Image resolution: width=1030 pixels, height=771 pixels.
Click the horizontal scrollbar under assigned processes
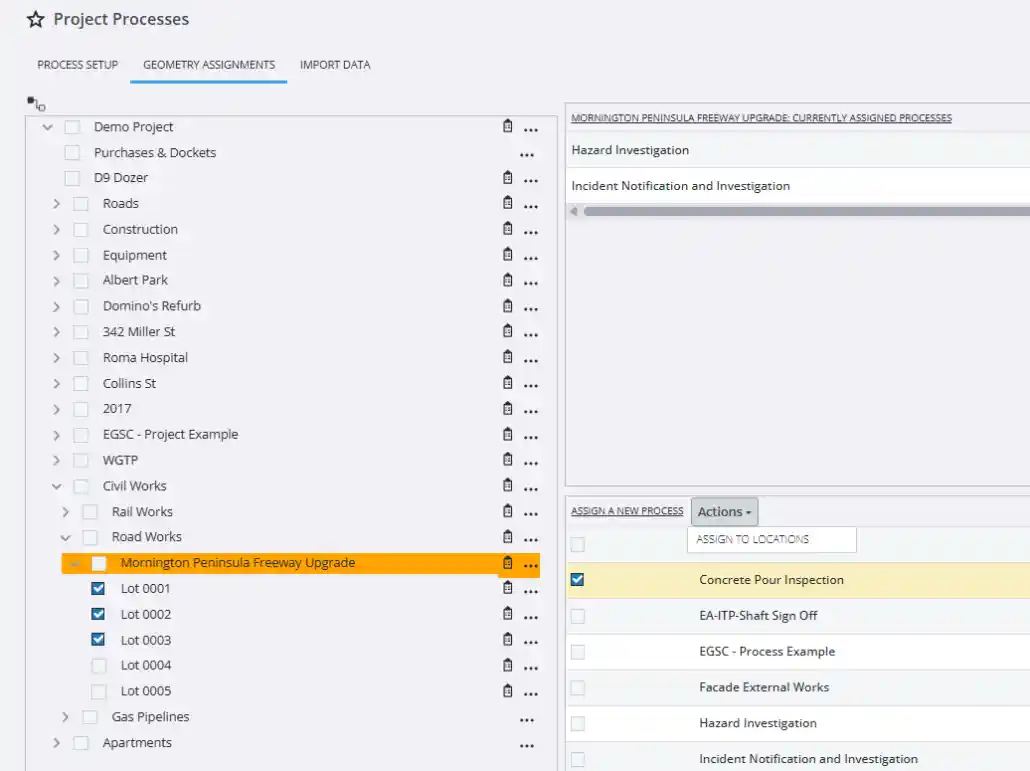(800, 211)
